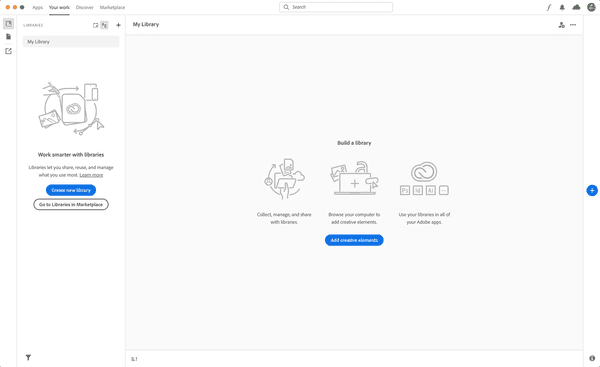The width and height of the screenshot is (600, 367).
Task: Click the Create new library button
Action: pos(71,190)
